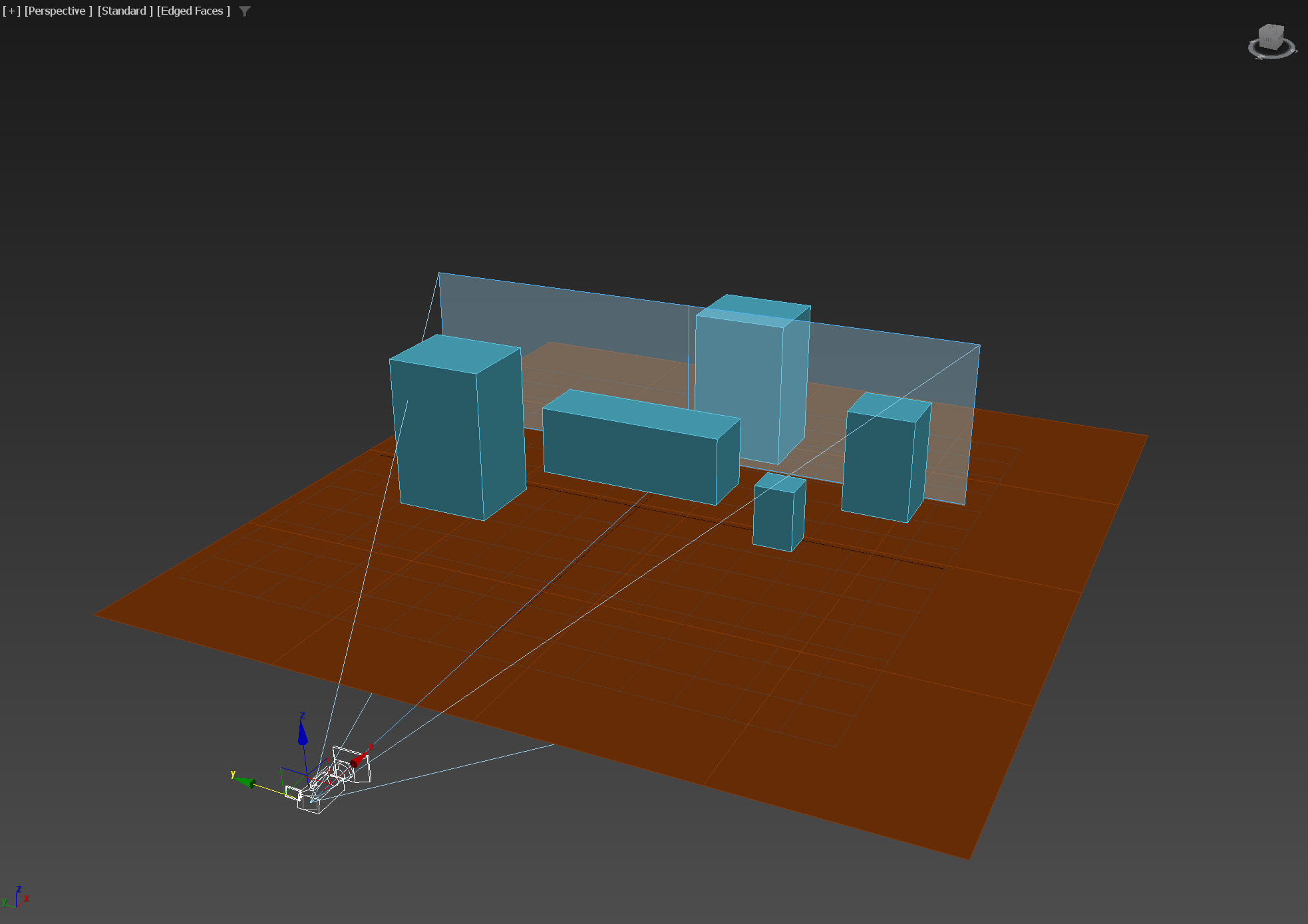Select the small box in front
1308x924 pixels.
773,519
